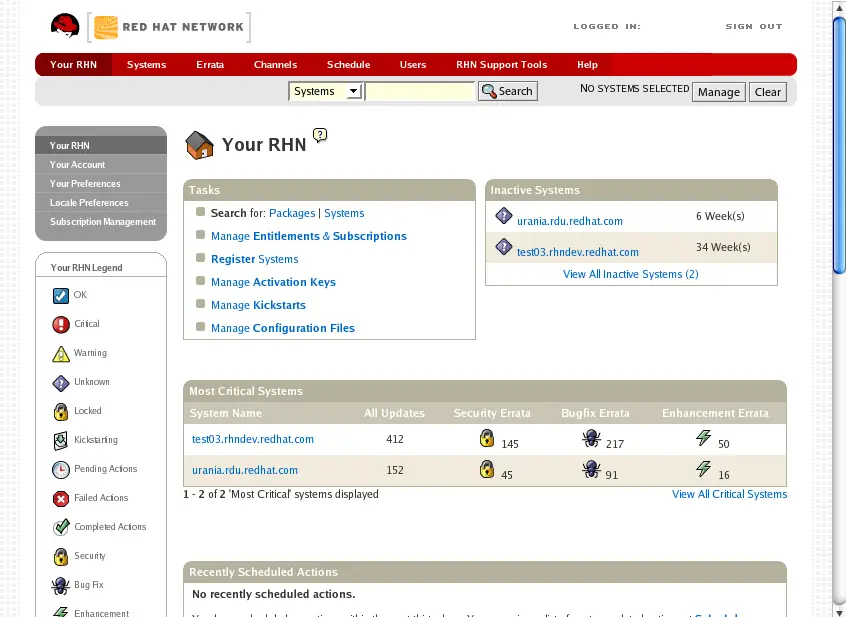This screenshot has height=617, width=846.
Task: Switch to the Channels tab
Action: click(x=275, y=65)
